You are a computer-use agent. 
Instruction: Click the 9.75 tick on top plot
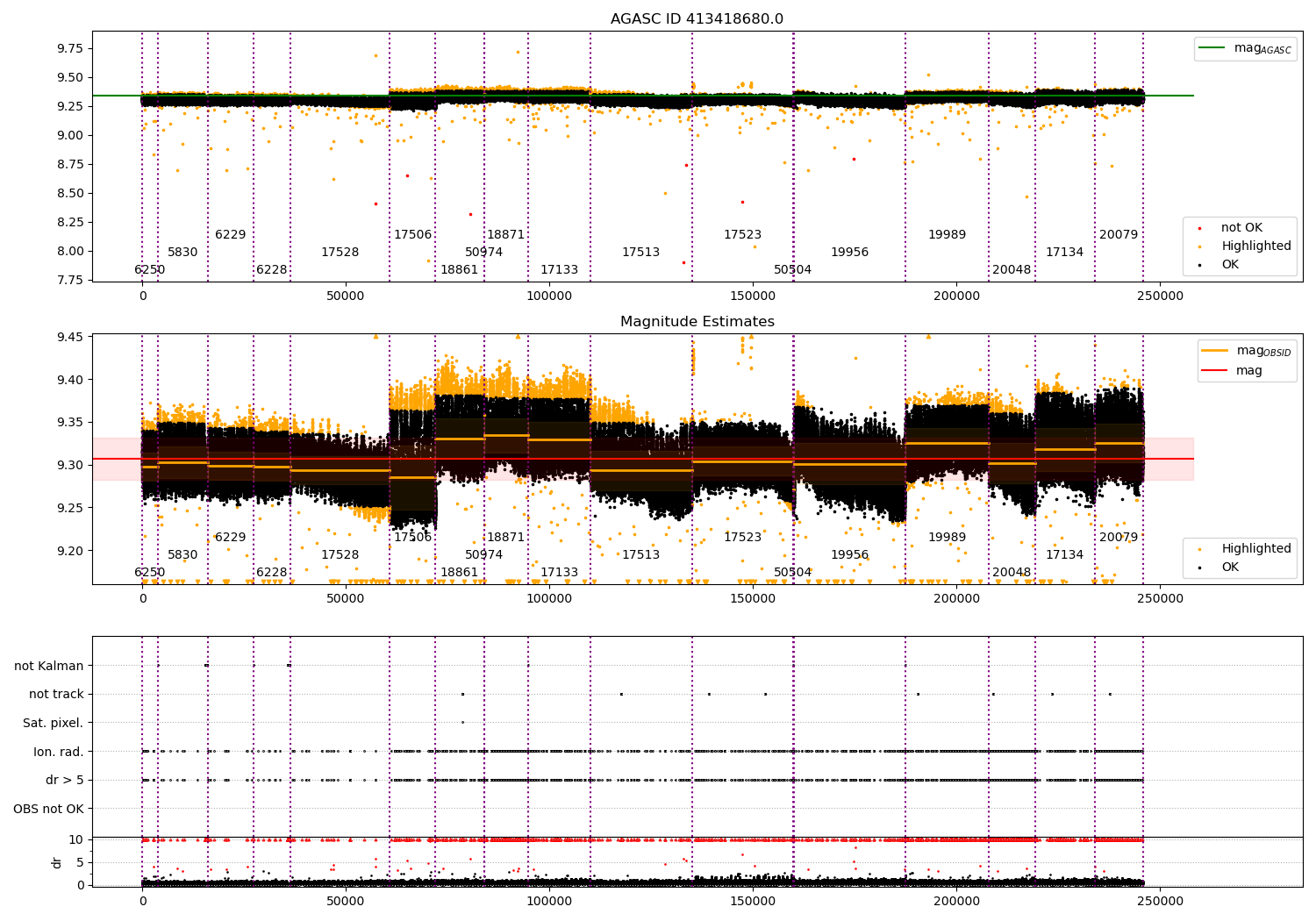[69, 48]
